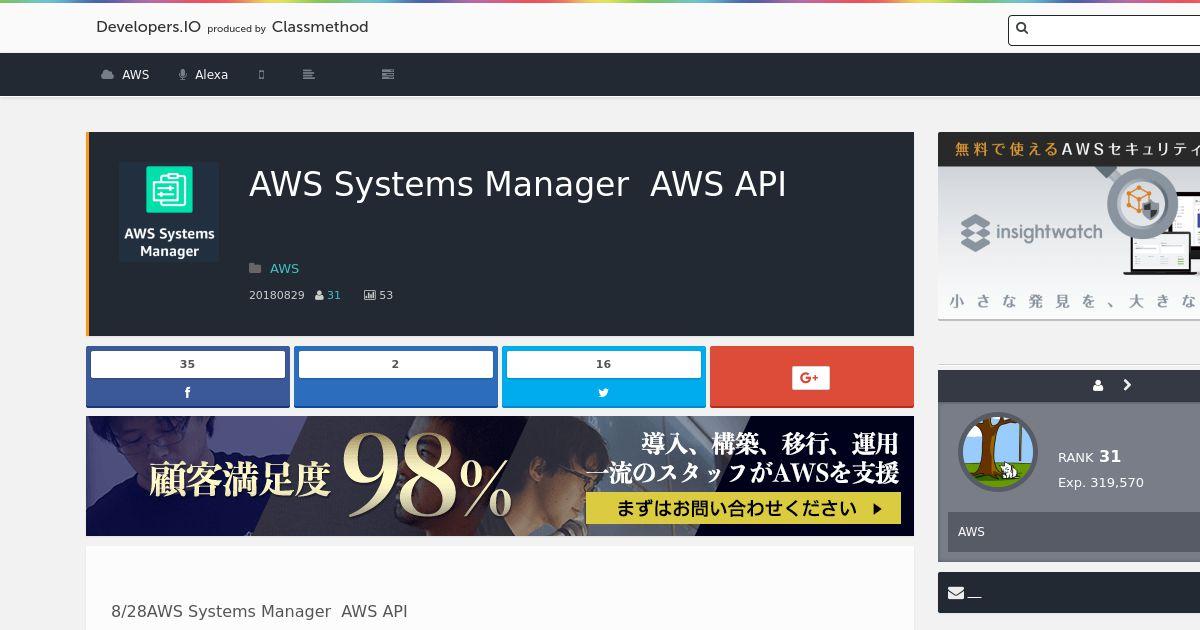Click the article title AWS Systems Manager AWS API
The width and height of the screenshot is (1200, 630).
[518, 184]
